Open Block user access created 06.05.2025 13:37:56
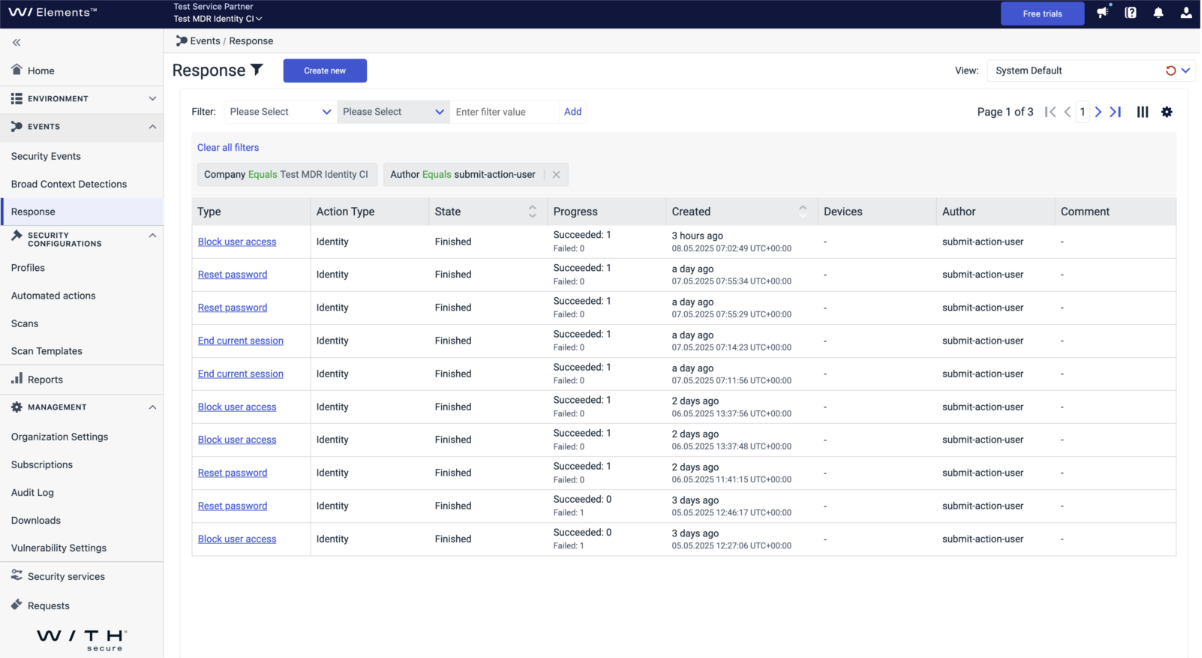The width and height of the screenshot is (1202, 658). tap(237, 407)
